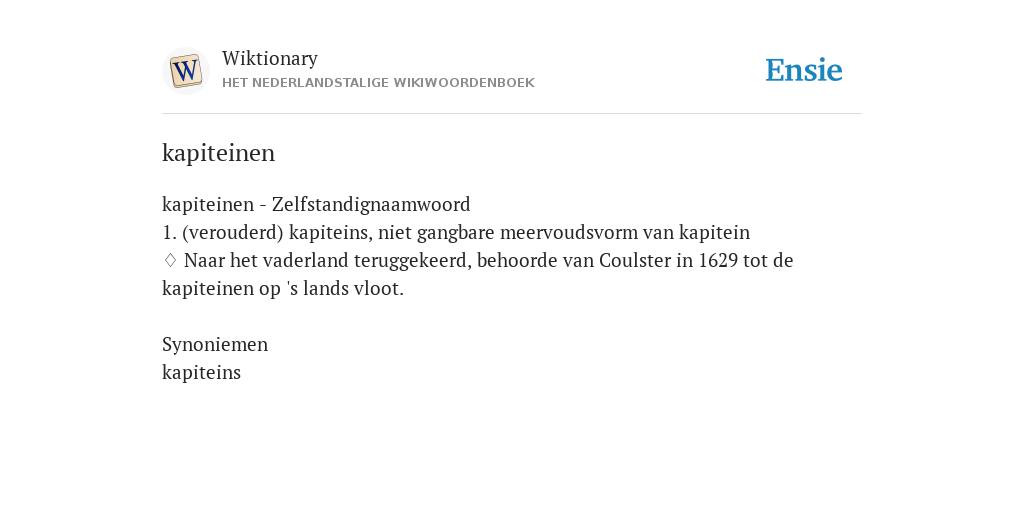
Task: Click the example sentence about van Coulster
Action: pos(477,274)
